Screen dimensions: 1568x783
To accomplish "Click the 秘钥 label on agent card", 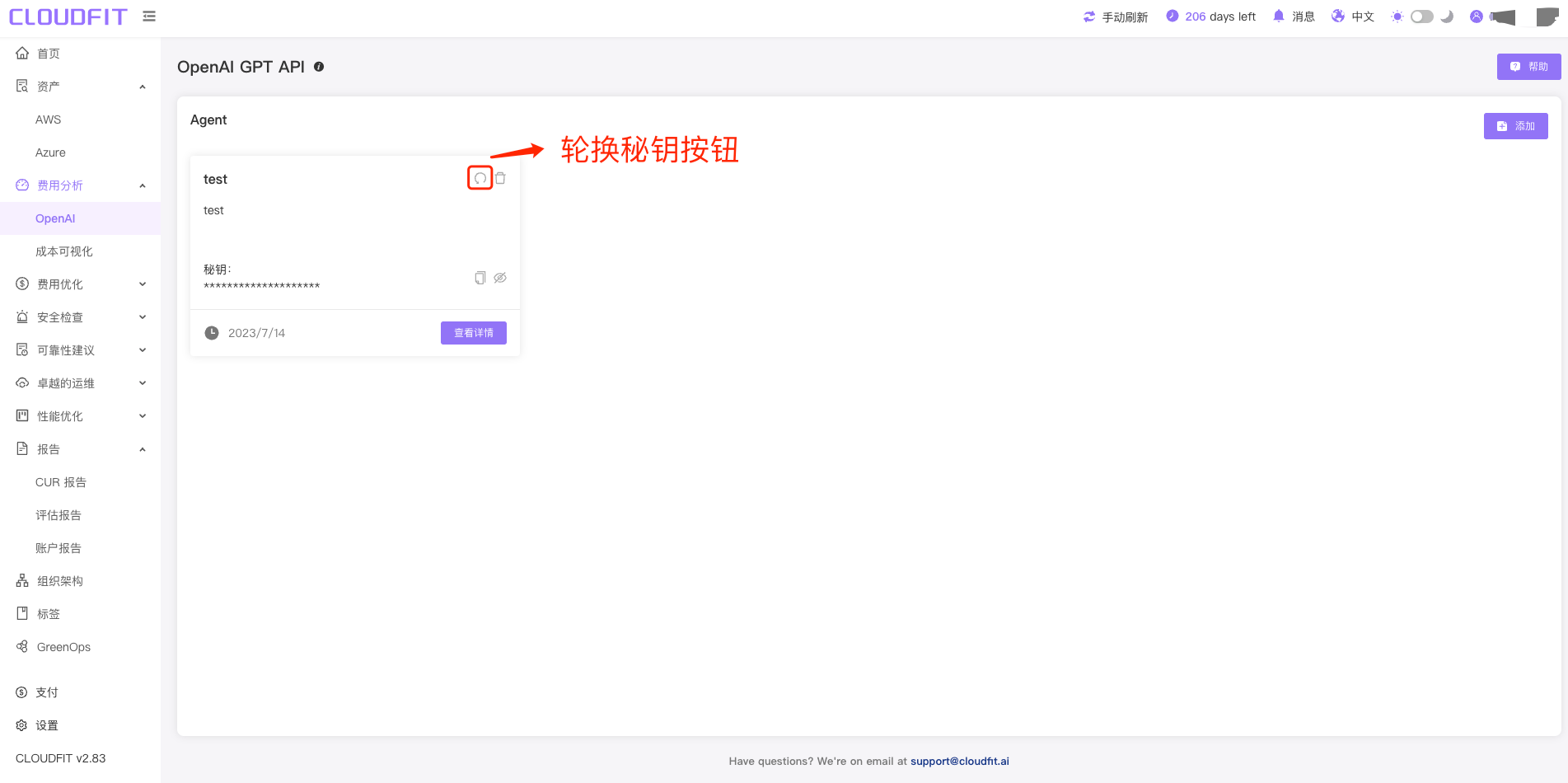I will coord(217,270).
